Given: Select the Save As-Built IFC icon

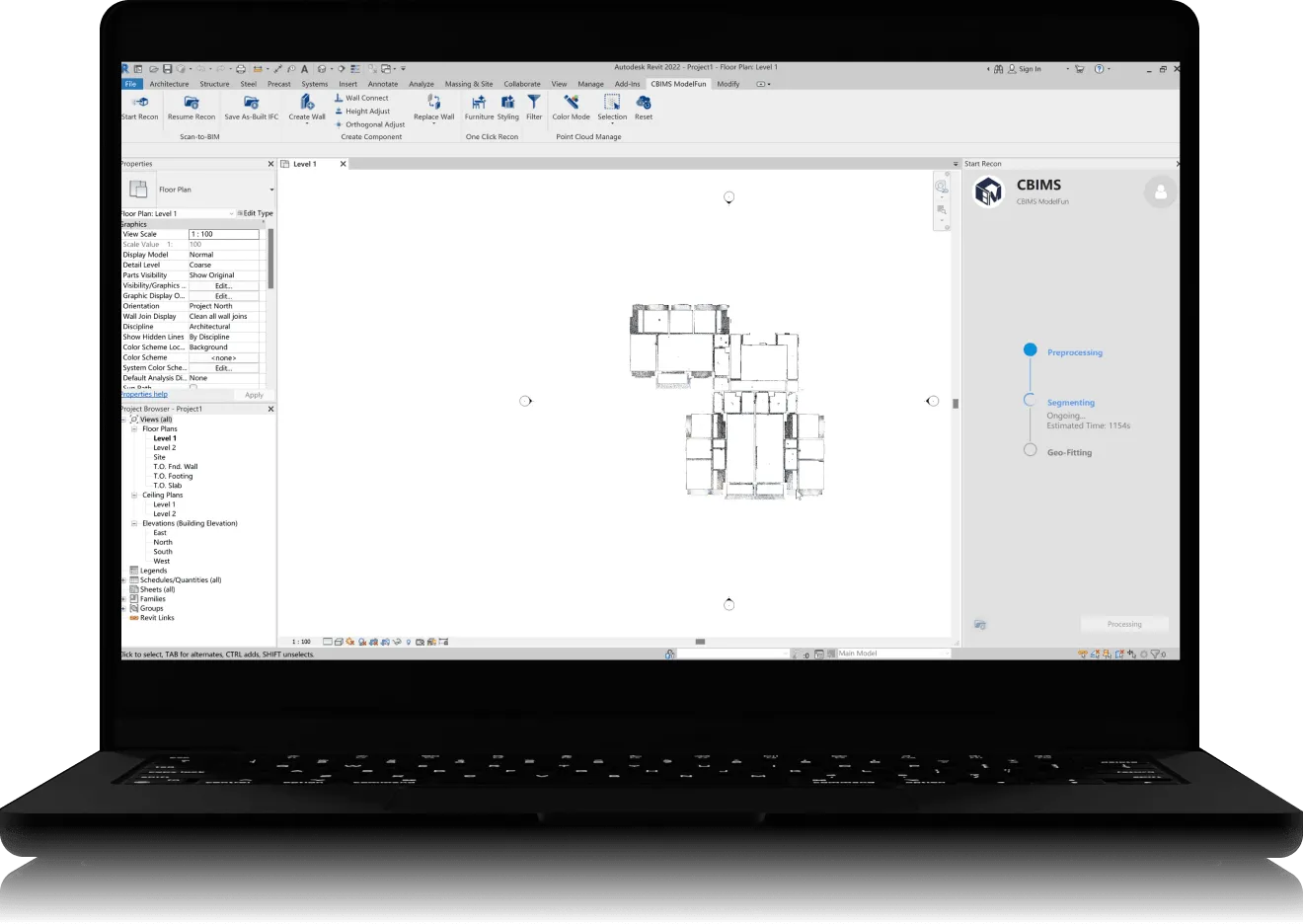Looking at the screenshot, I should point(252,103).
